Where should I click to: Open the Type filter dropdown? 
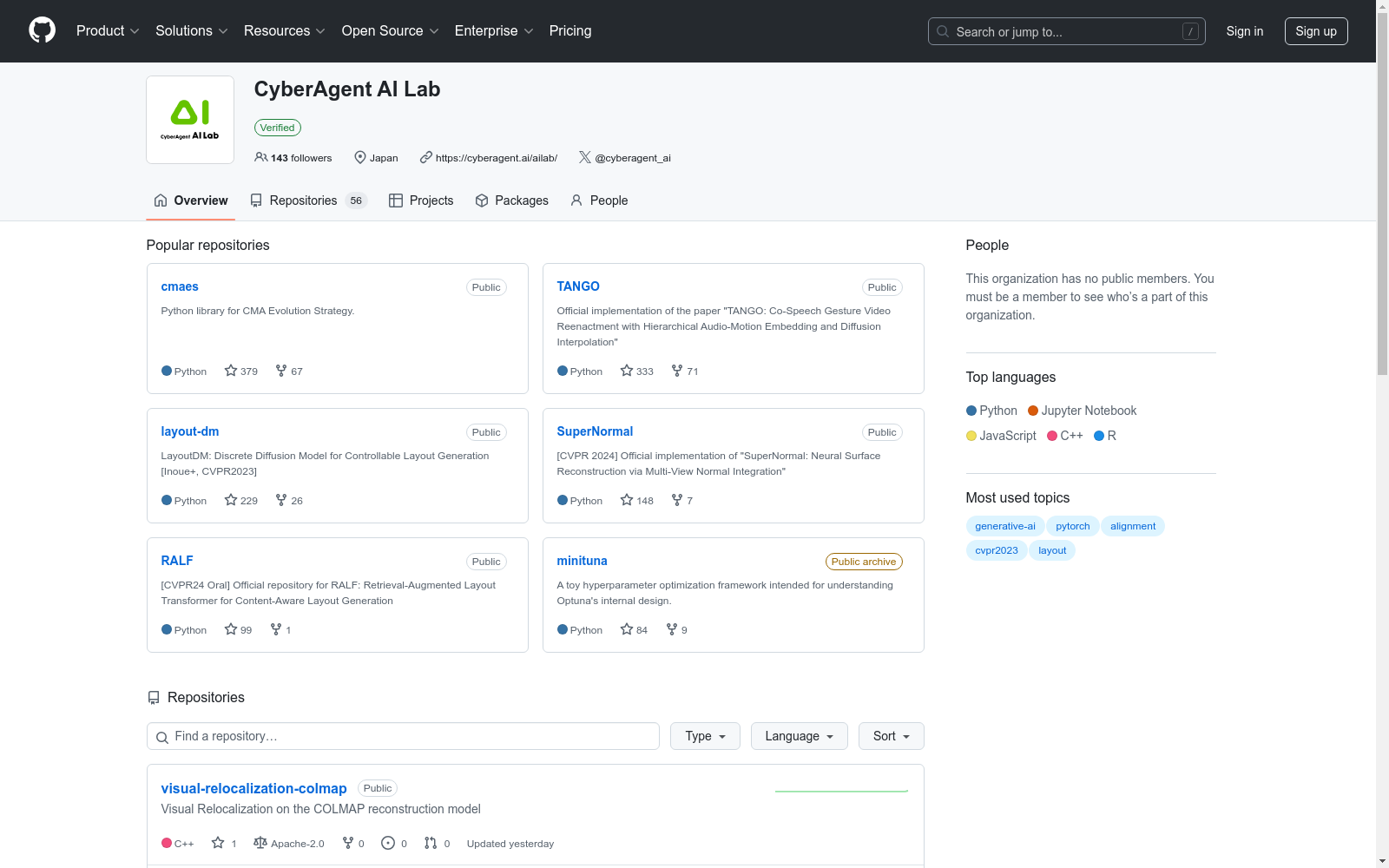pyautogui.click(x=705, y=736)
